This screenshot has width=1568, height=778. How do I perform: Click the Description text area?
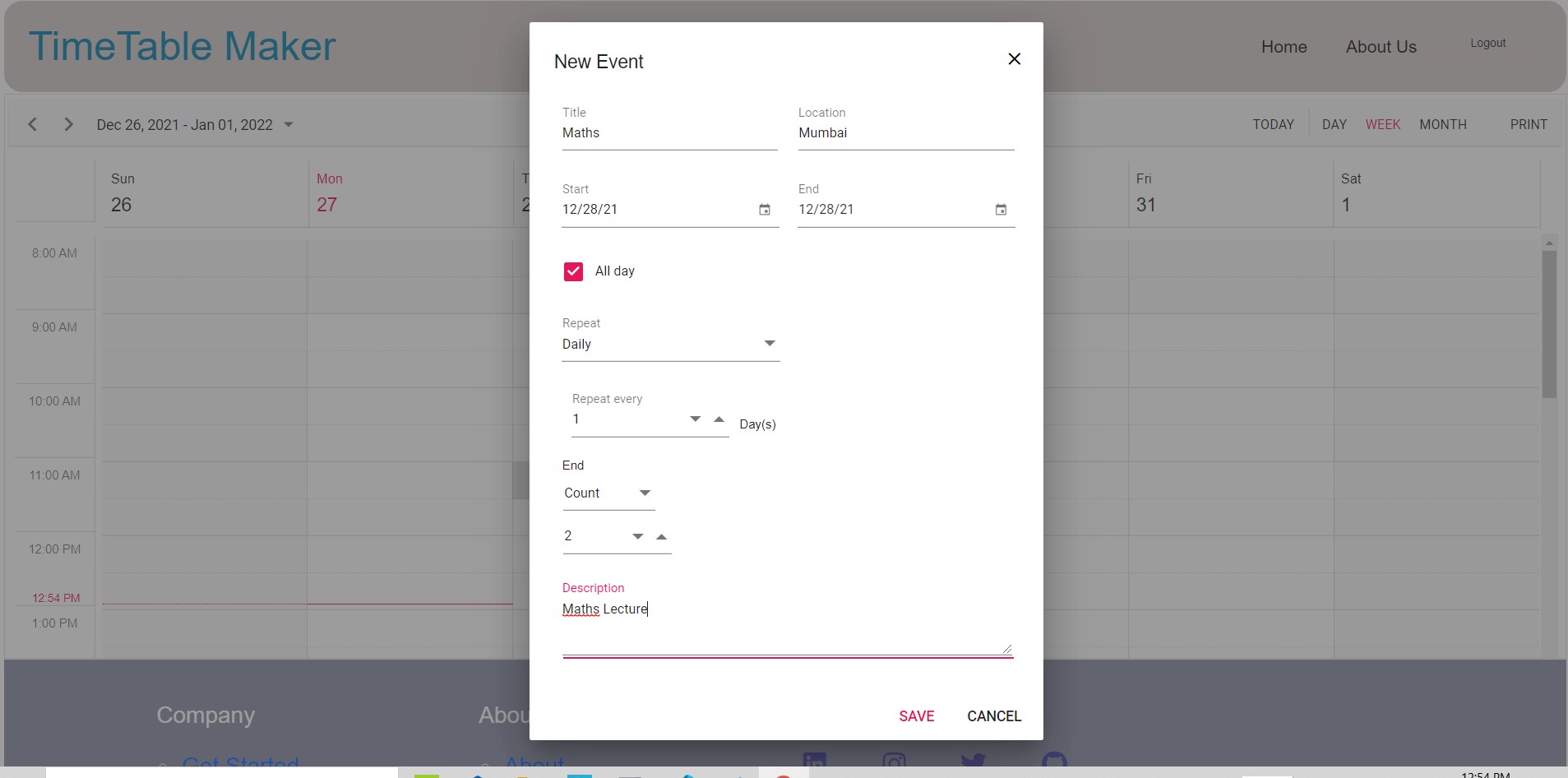[x=788, y=627]
